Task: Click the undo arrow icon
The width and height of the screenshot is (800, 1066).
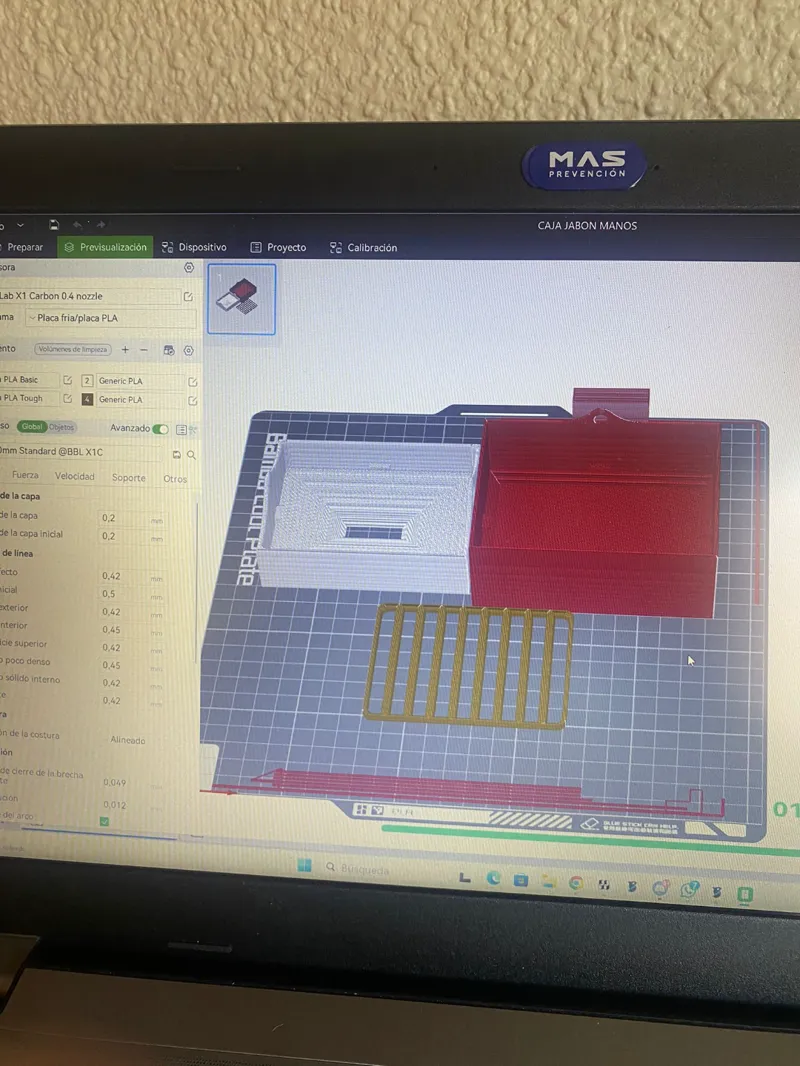Action: click(77, 225)
